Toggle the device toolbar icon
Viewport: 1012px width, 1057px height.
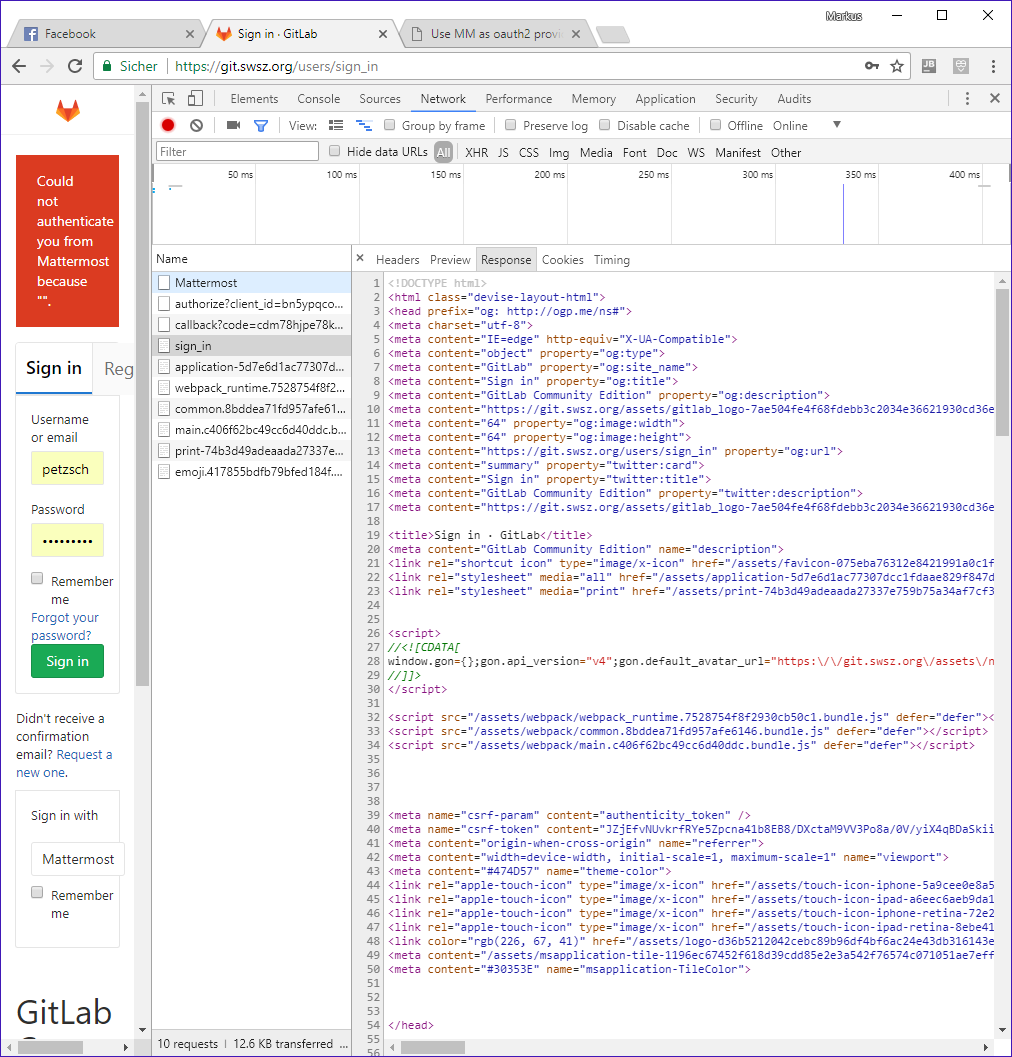(195, 99)
